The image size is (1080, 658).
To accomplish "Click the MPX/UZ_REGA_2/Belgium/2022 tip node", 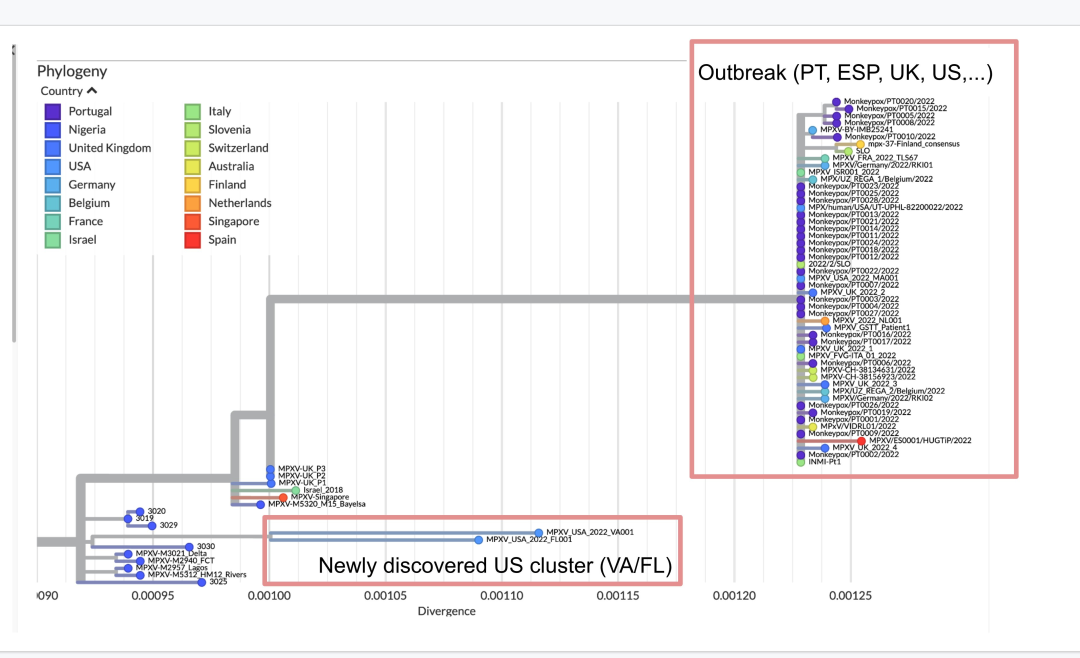I will [825, 391].
